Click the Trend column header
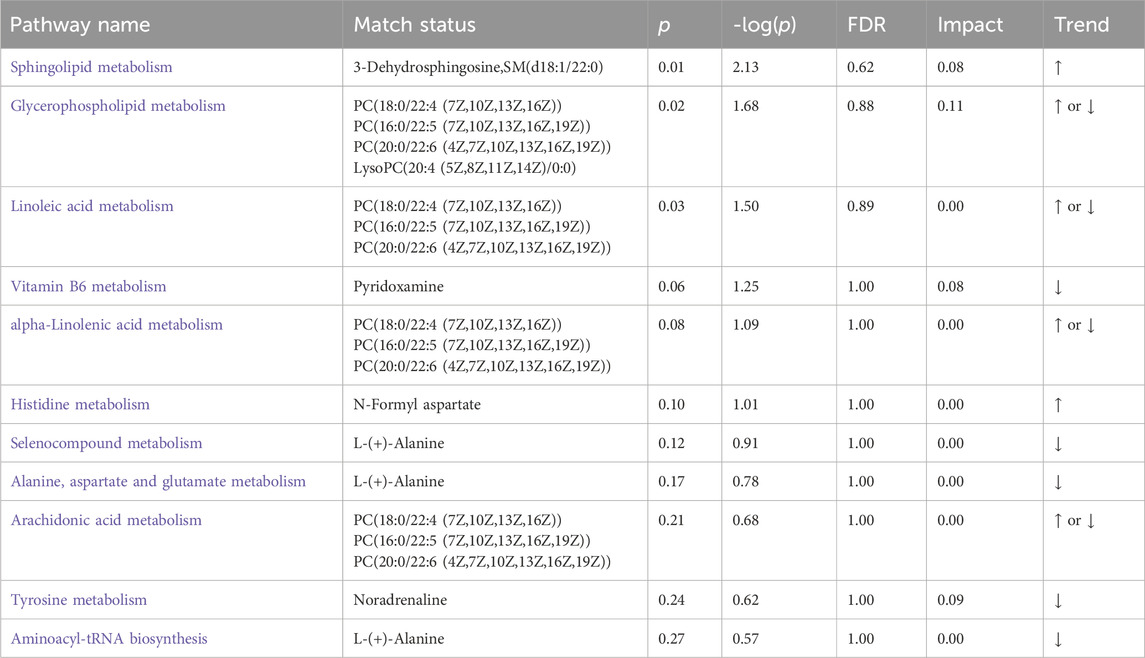 click(1081, 25)
